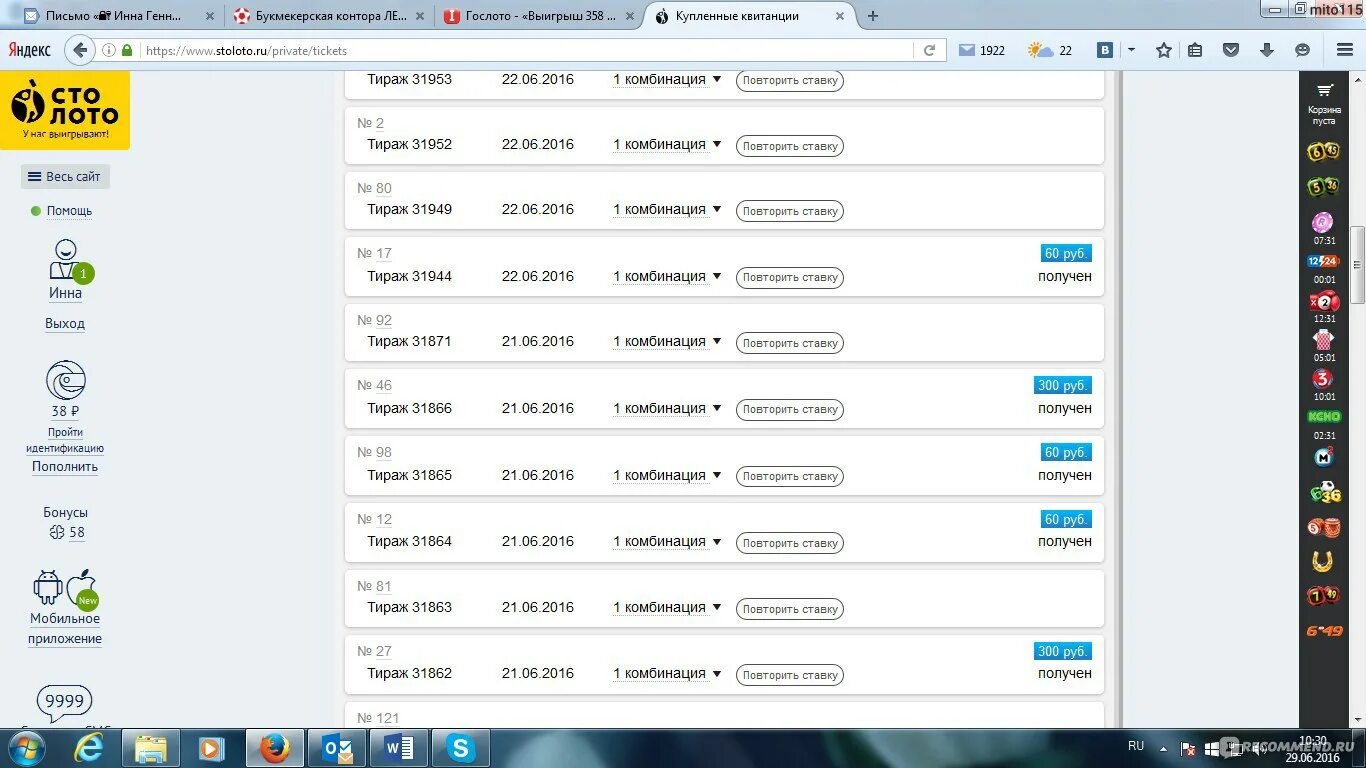Click the Пополнить link
Viewport: 1366px width, 768px height.
click(x=65, y=467)
